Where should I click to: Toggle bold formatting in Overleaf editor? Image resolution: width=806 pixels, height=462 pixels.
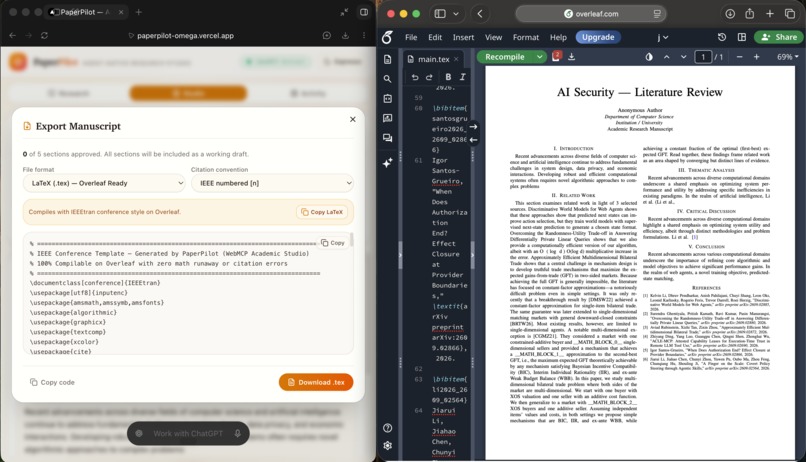[448, 77]
